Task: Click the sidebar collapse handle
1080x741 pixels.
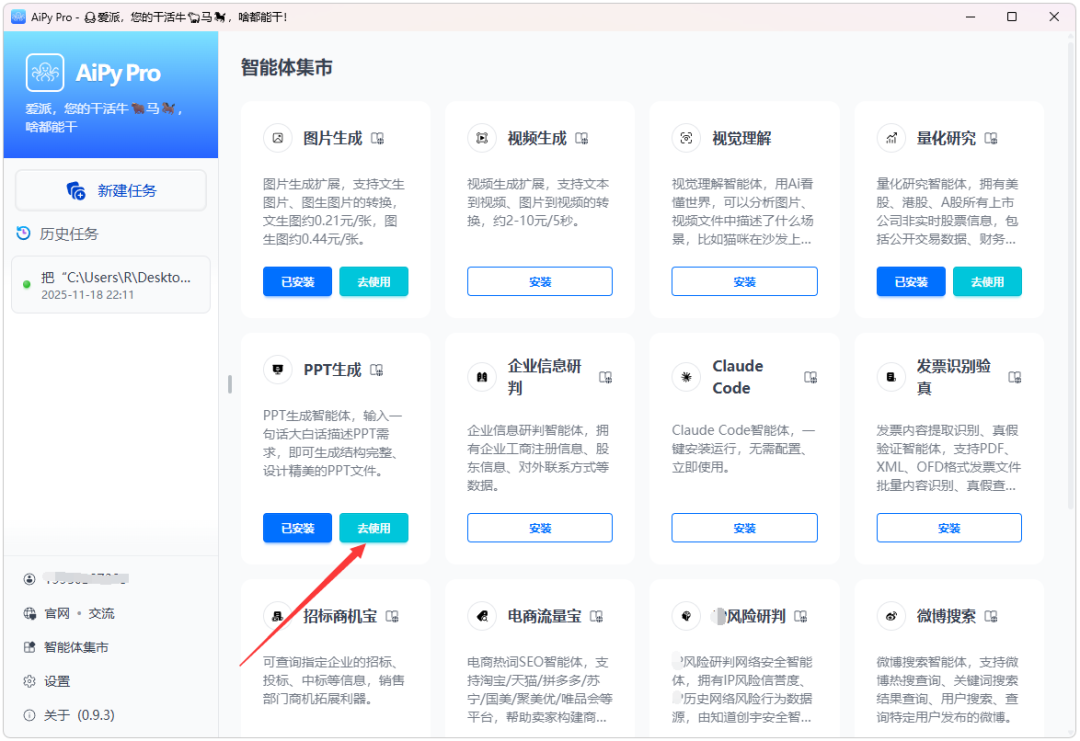Action: [x=230, y=384]
